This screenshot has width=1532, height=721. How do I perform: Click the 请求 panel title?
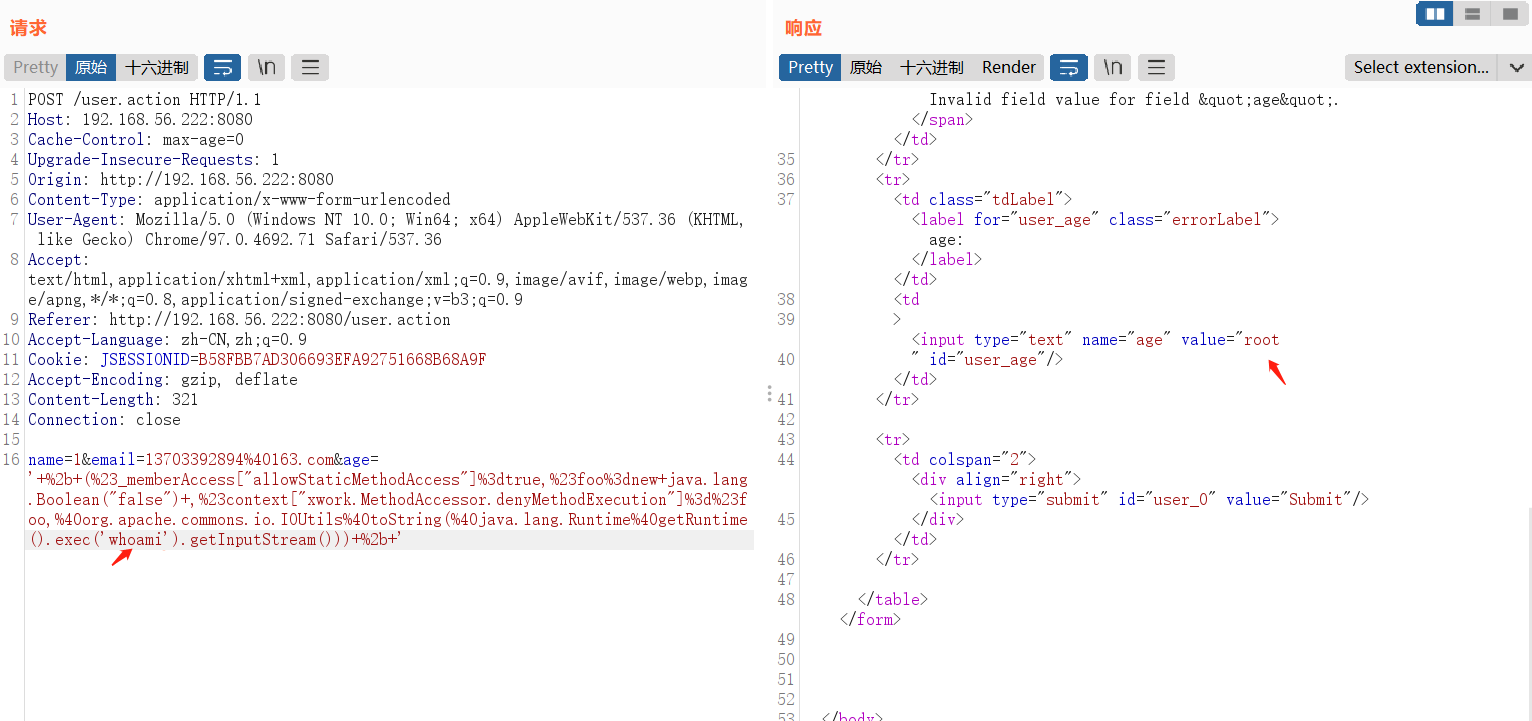pos(28,28)
